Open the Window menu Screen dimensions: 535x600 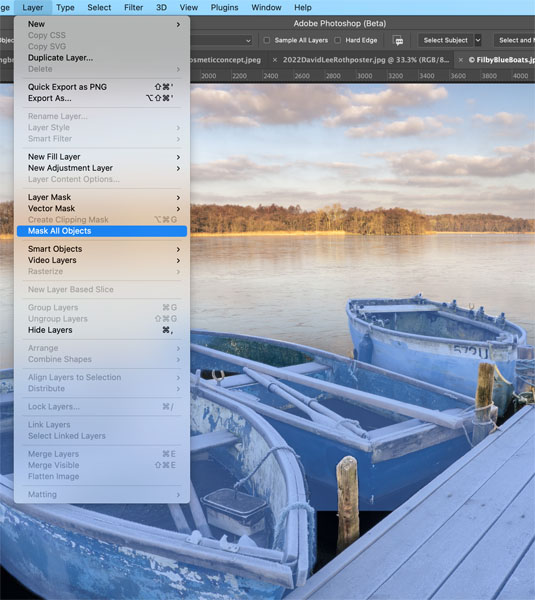pos(266,7)
